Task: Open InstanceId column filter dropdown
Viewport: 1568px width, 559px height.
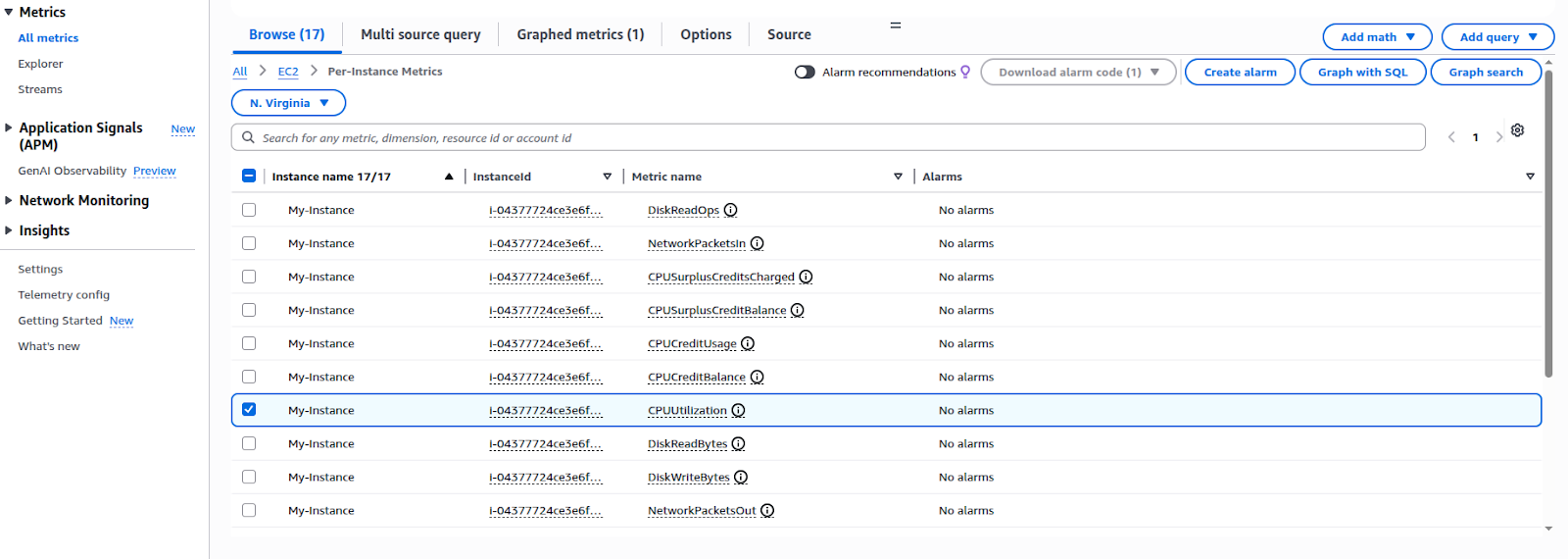Action: [x=608, y=177]
